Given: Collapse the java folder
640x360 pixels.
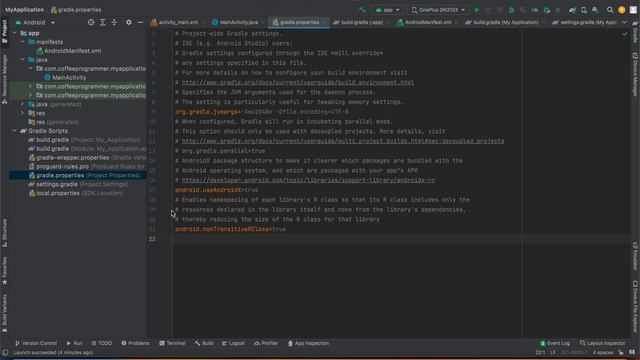Looking at the screenshot, I should coord(23,60).
